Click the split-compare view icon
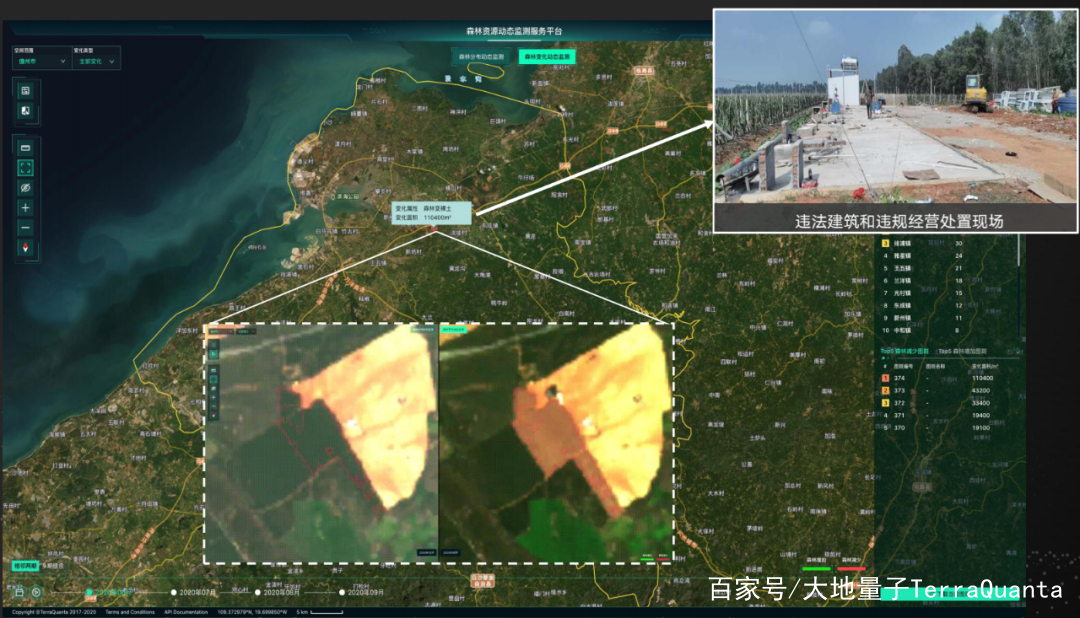This screenshot has height=618, width=1080. pyautogui.click(x=25, y=111)
